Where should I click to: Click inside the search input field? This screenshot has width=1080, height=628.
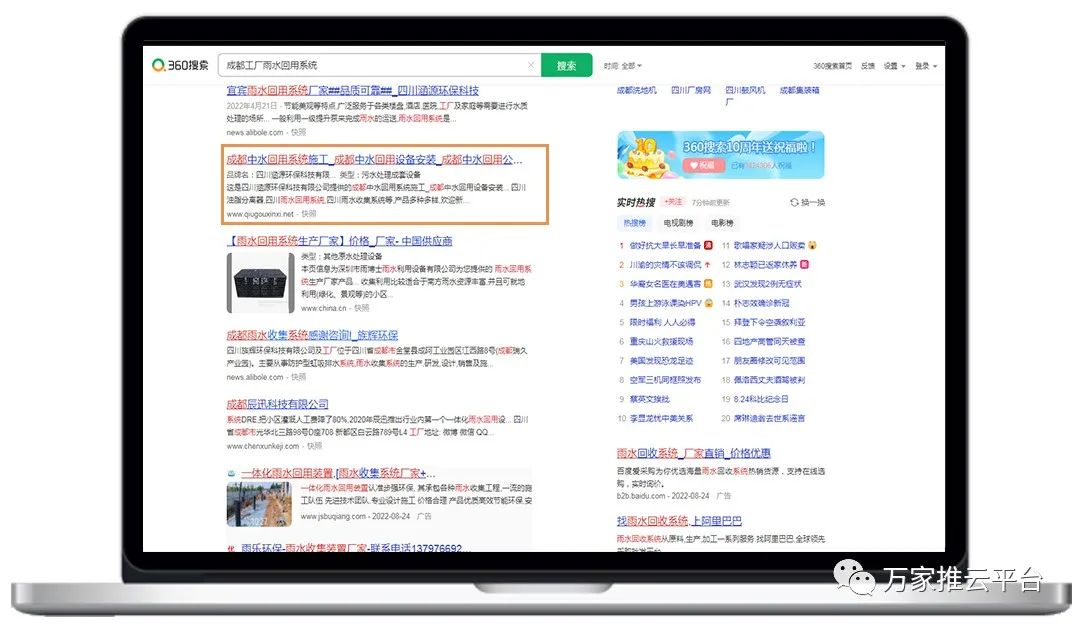pos(370,65)
